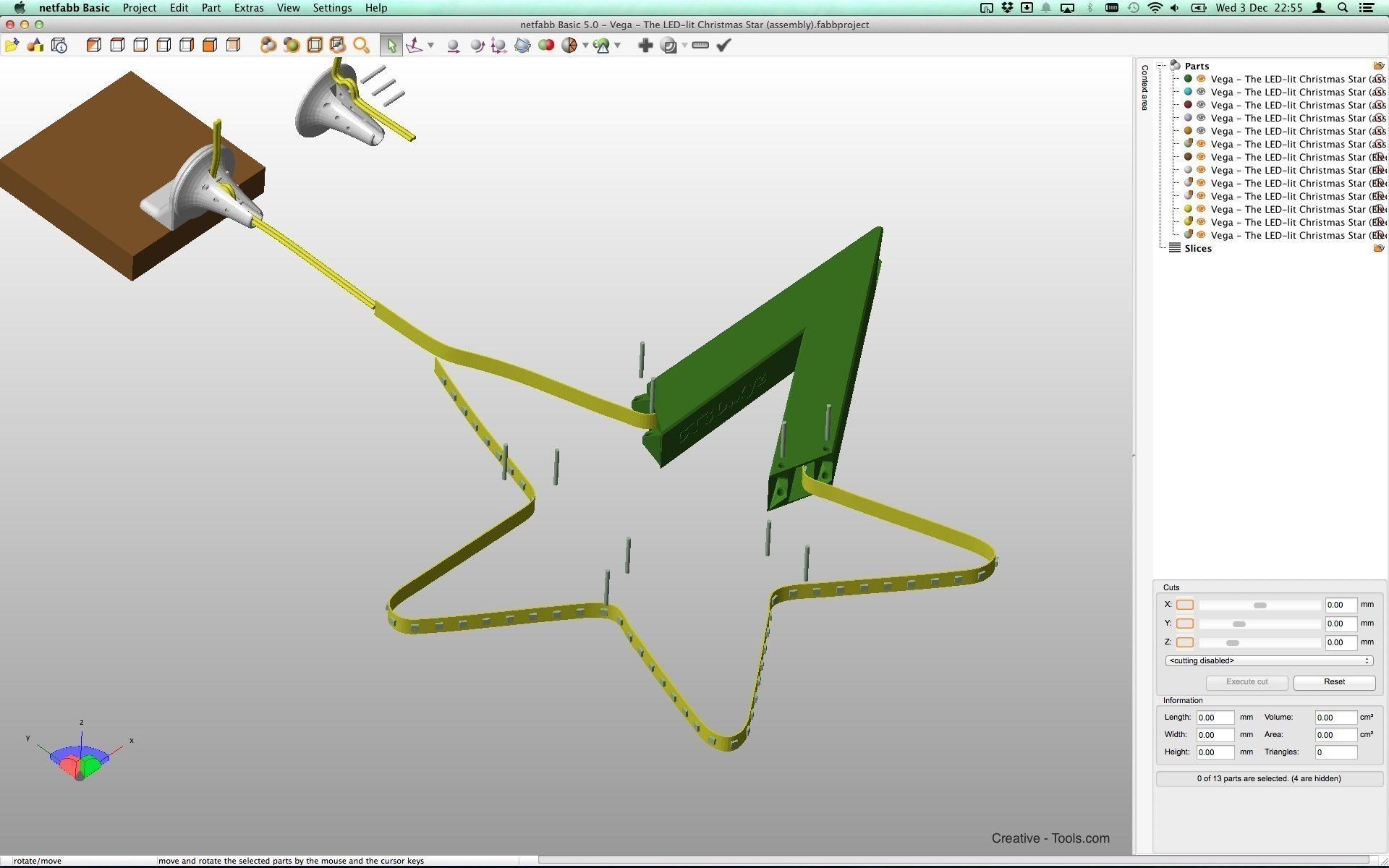Activate the green arrow selection tool

tap(391, 46)
